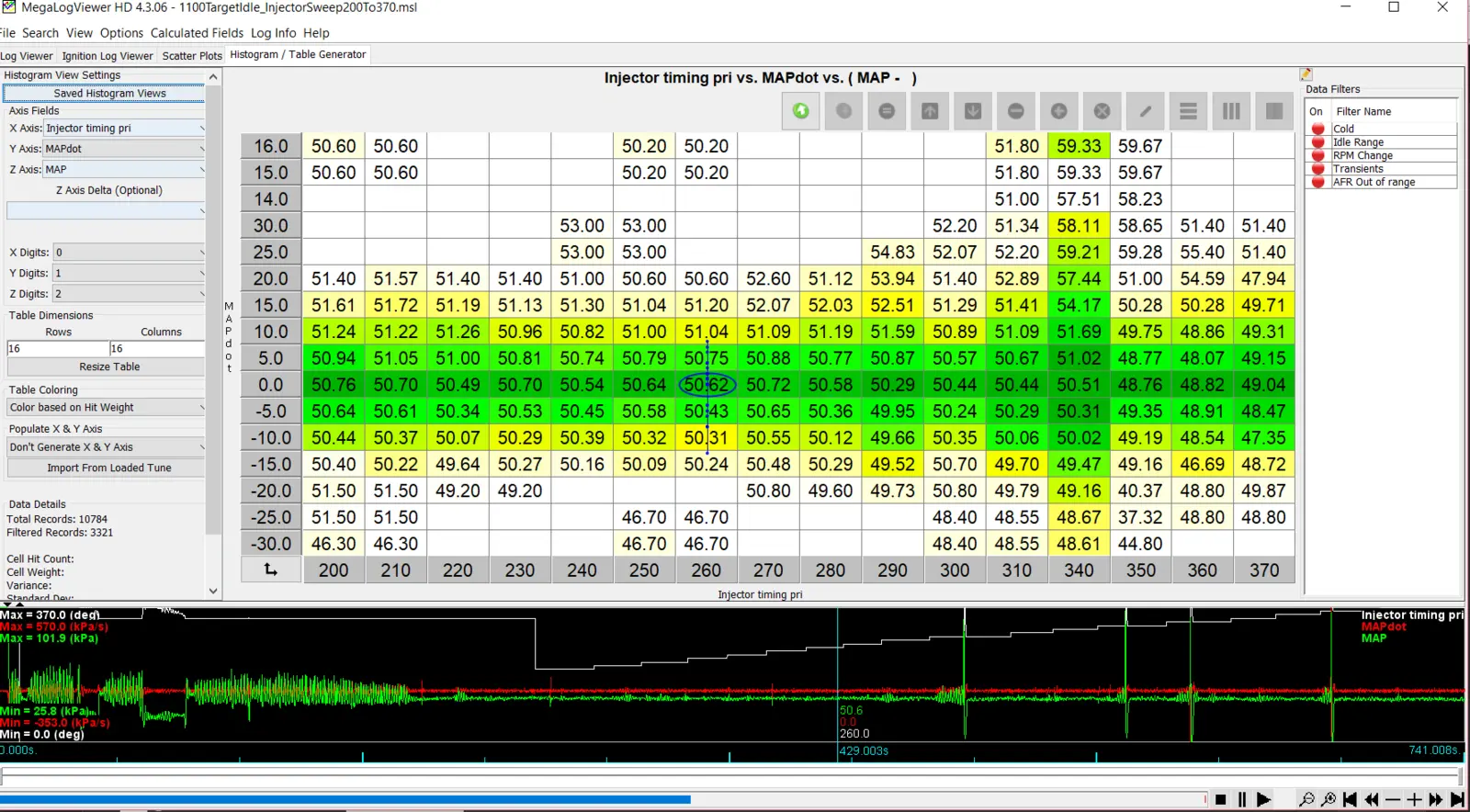Toggle the Idle Range data filter
The height and width of the screenshot is (812, 1470).
tap(1317, 142)
